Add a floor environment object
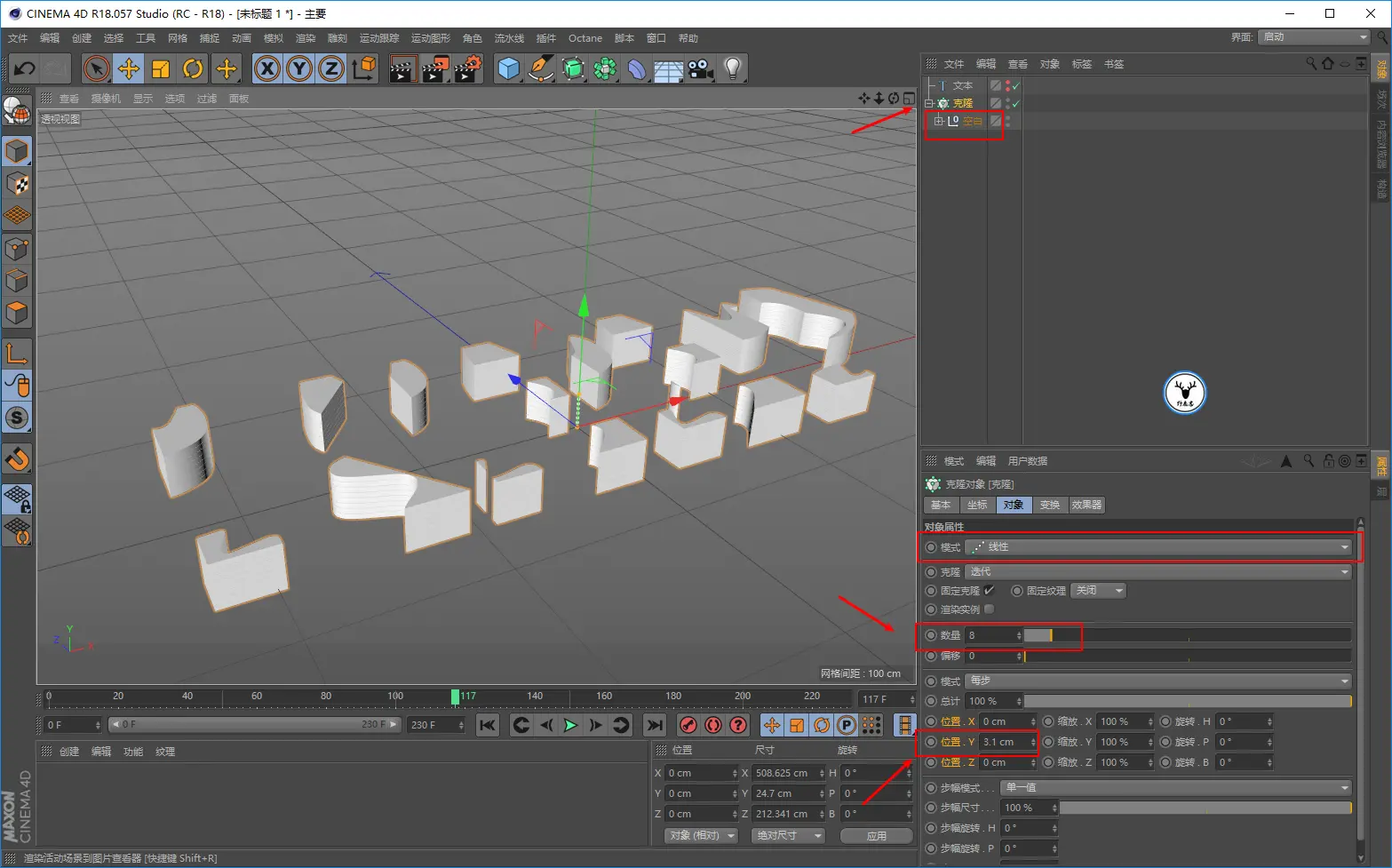Viewport: 1392px width, 868px height. tap(669, 68)
